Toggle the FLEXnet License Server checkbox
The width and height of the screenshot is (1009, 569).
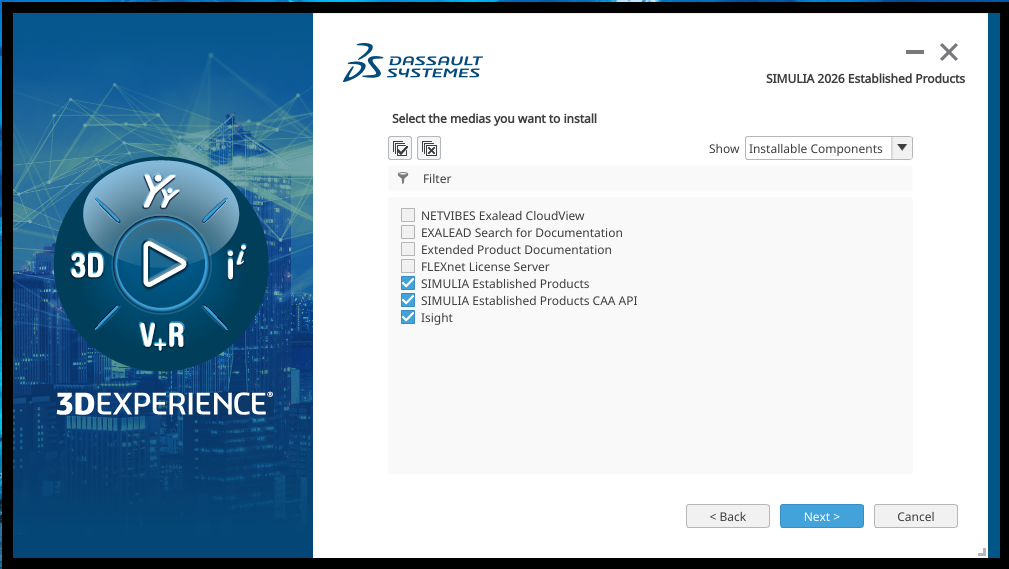point(408,267)
